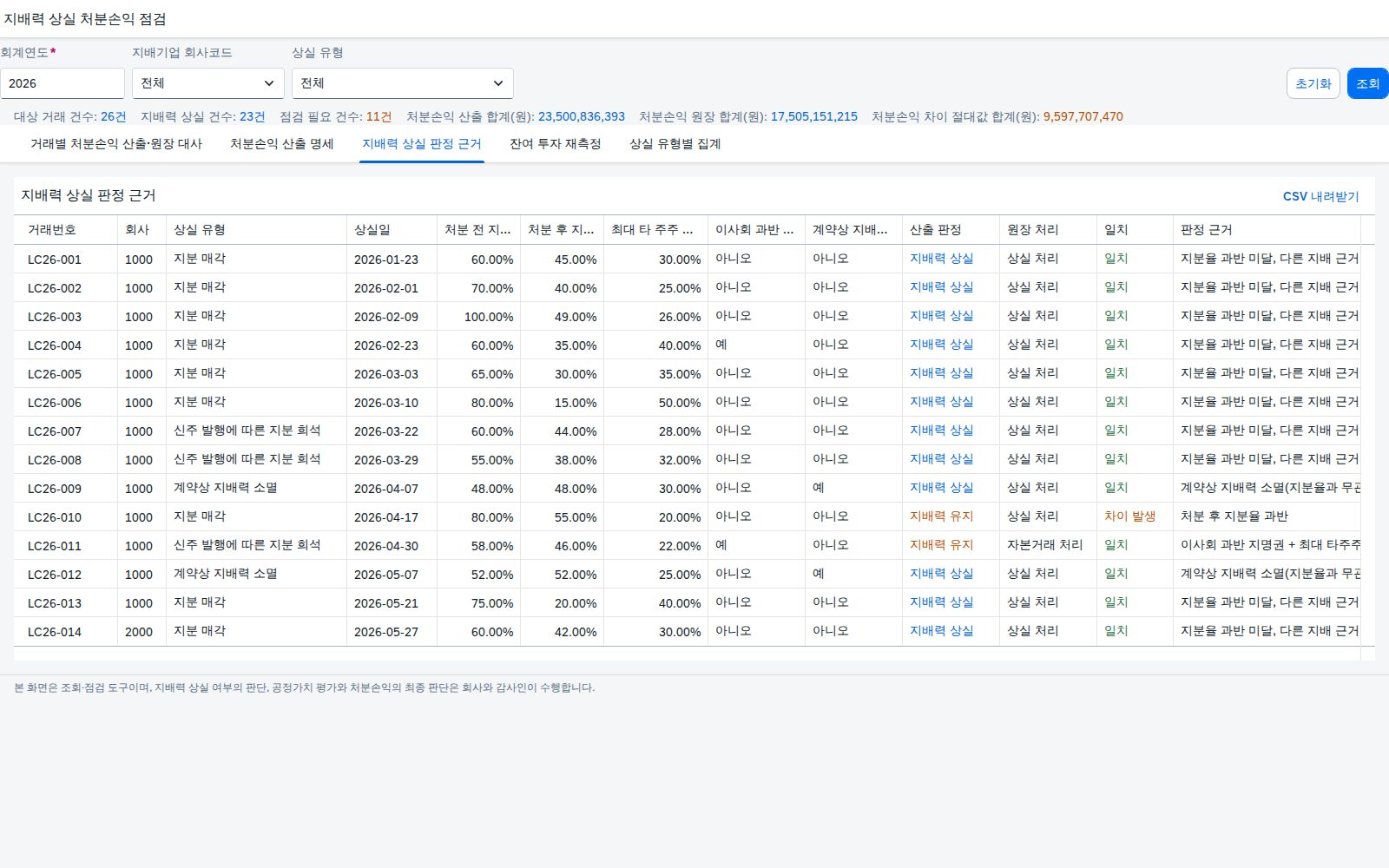Click 100.00% value in LC26-003 row
Image resolution: width=1389 pixels, height=868 pixels.
(x=489, y=317)
